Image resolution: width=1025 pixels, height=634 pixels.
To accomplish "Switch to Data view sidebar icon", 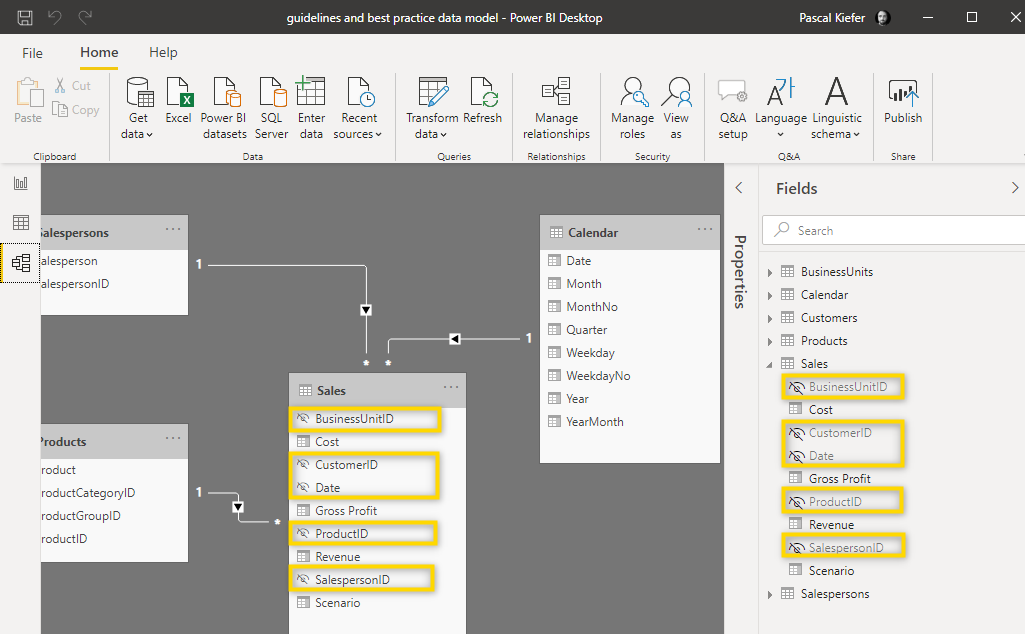I will point(21,222).
